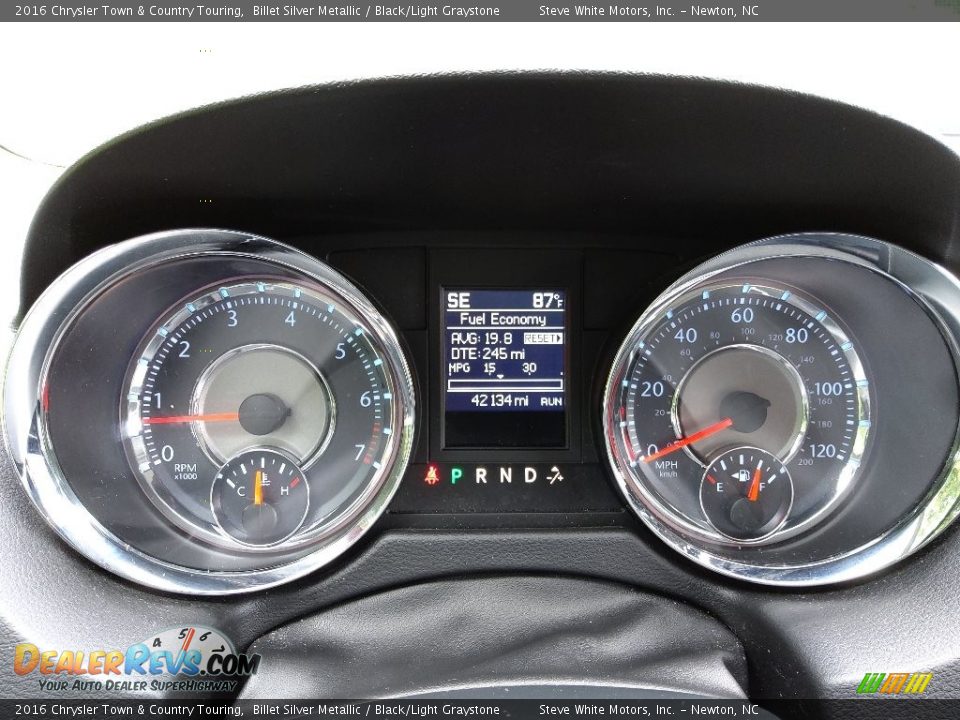
Task: Click '2016 Chrysler Town & Country Touring' in top caption
Action: click(x=128, y=10)
